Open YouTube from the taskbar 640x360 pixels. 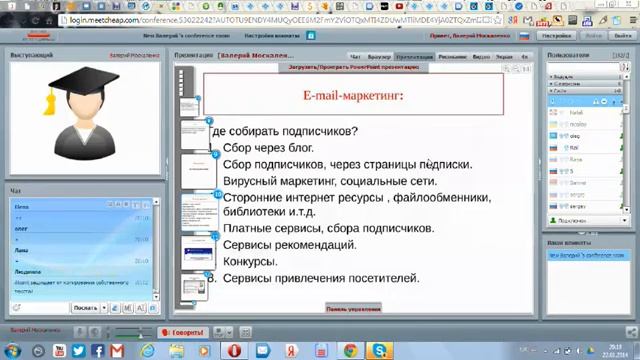pos(59,351)
